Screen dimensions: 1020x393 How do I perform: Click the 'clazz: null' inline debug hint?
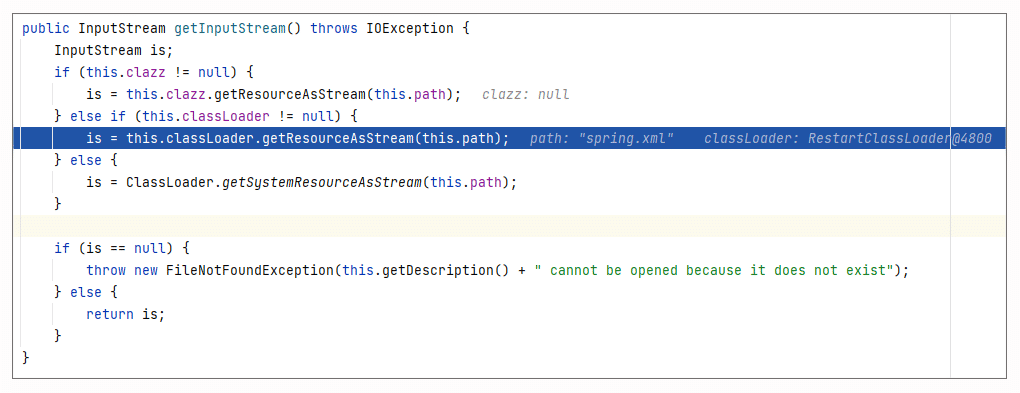tap(526, 94)
